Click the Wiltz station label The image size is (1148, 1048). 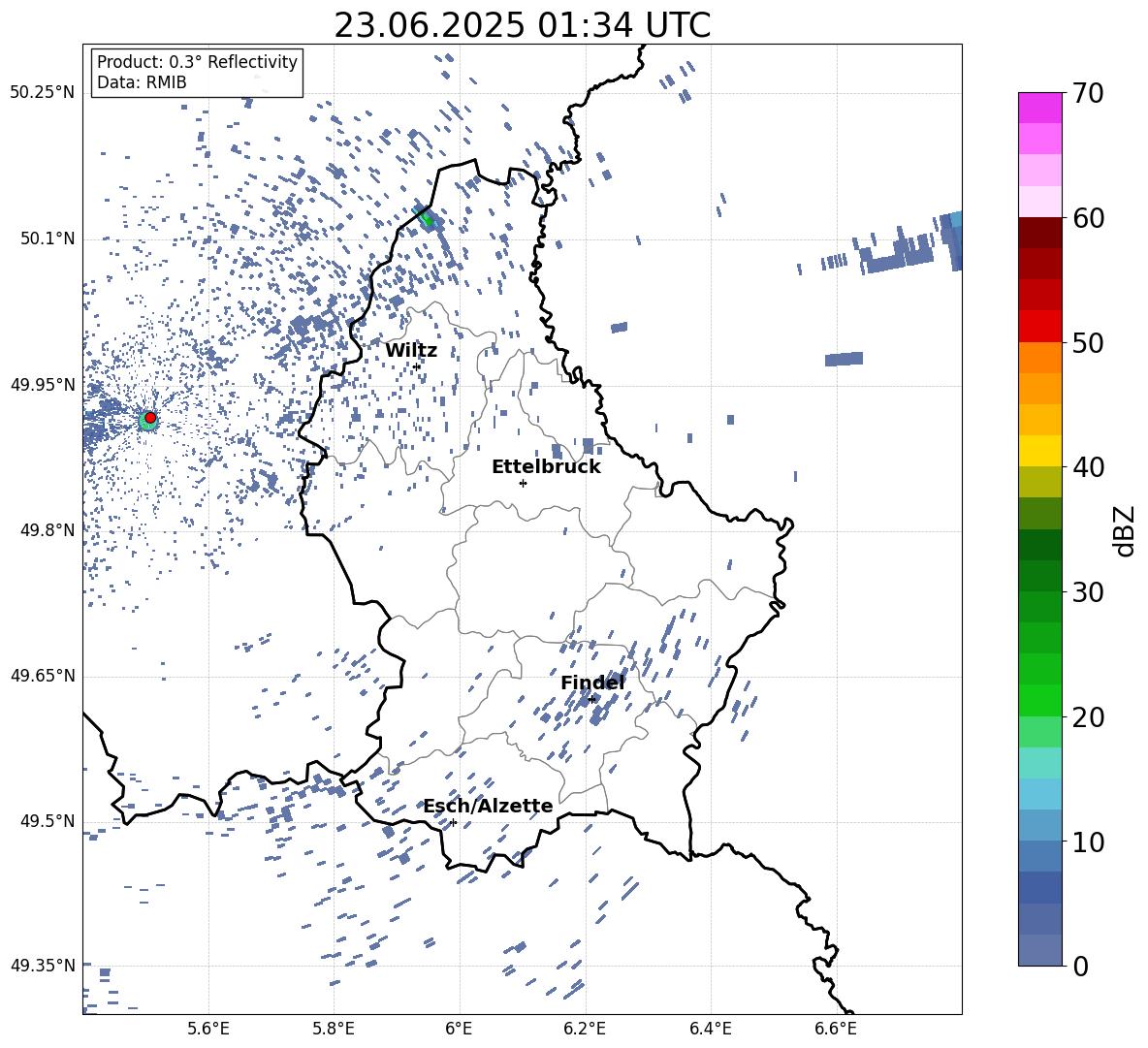click(x=411, y=351)
